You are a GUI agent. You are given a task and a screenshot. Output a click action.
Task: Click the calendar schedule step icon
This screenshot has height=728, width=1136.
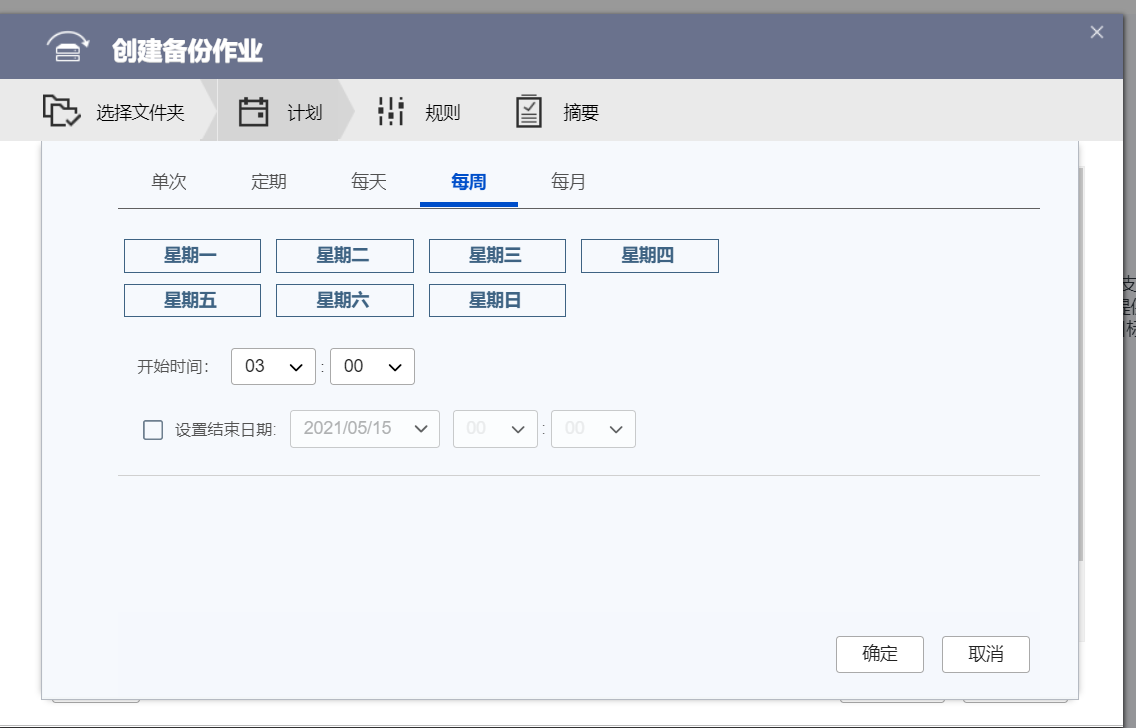(x=254, y=112)
